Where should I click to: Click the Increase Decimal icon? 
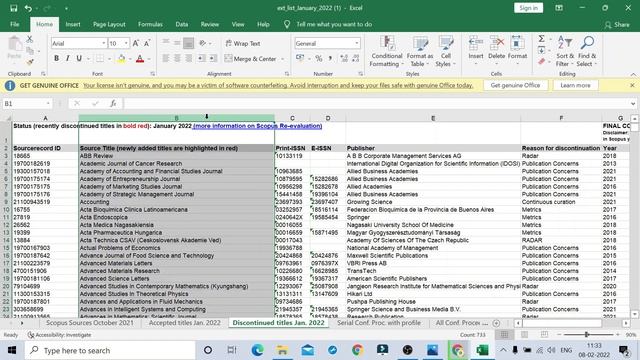[x=344, y=59]
